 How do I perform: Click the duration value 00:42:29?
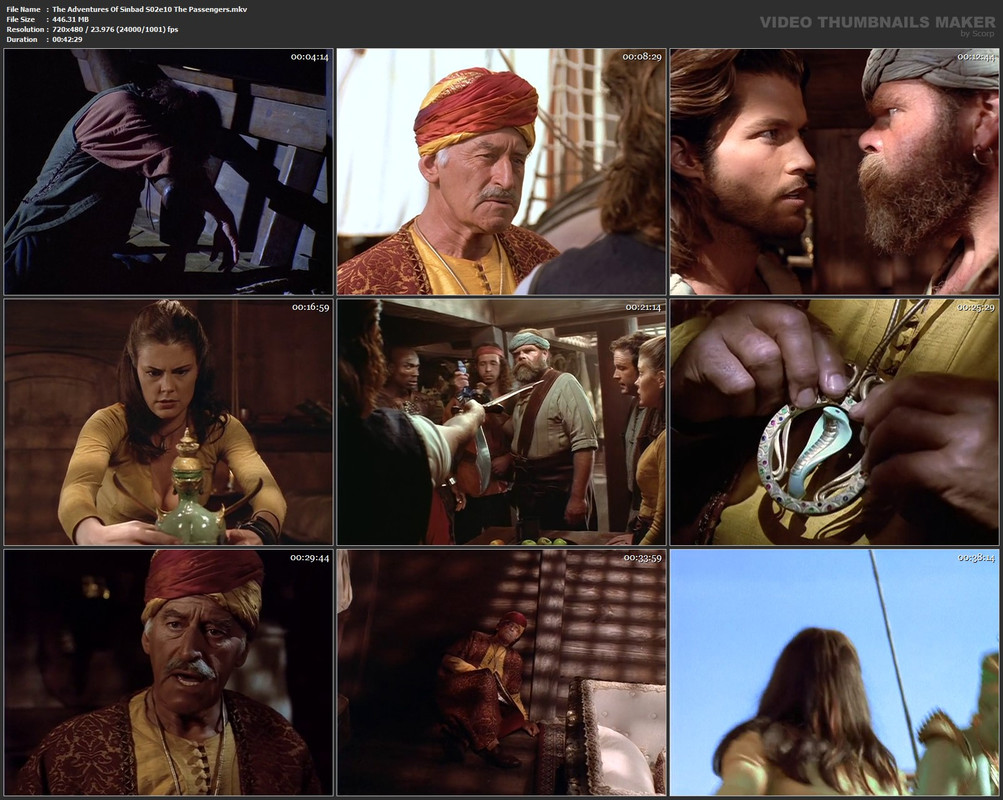(67, 40)
